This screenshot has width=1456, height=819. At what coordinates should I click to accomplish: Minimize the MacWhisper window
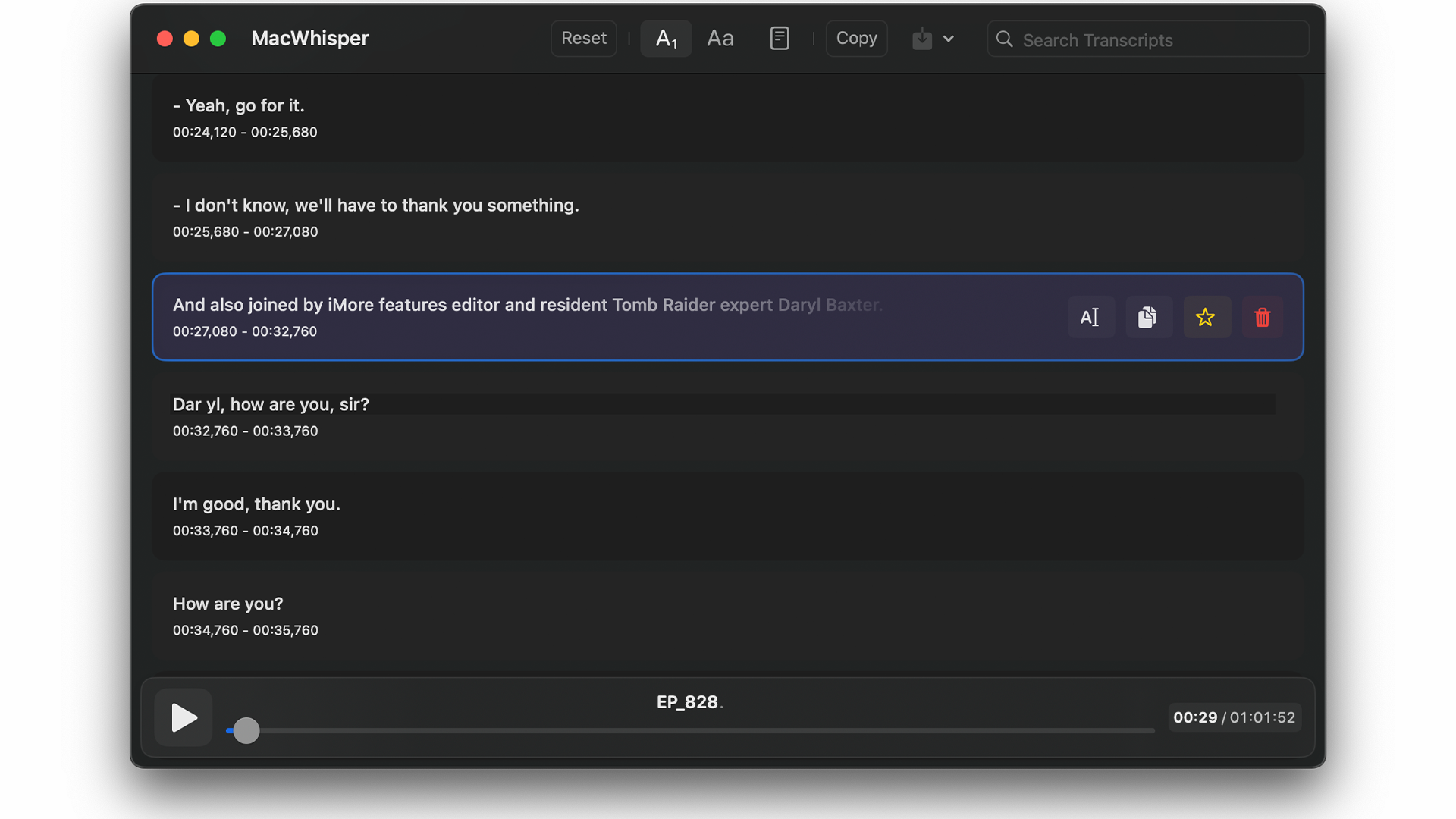(x=191, y=39)
